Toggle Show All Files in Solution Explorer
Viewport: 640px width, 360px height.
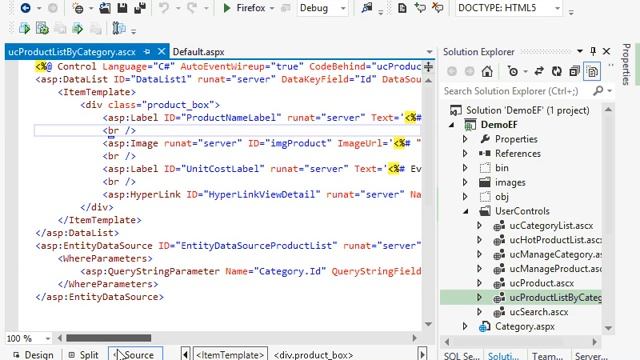(x=592, y=71)
